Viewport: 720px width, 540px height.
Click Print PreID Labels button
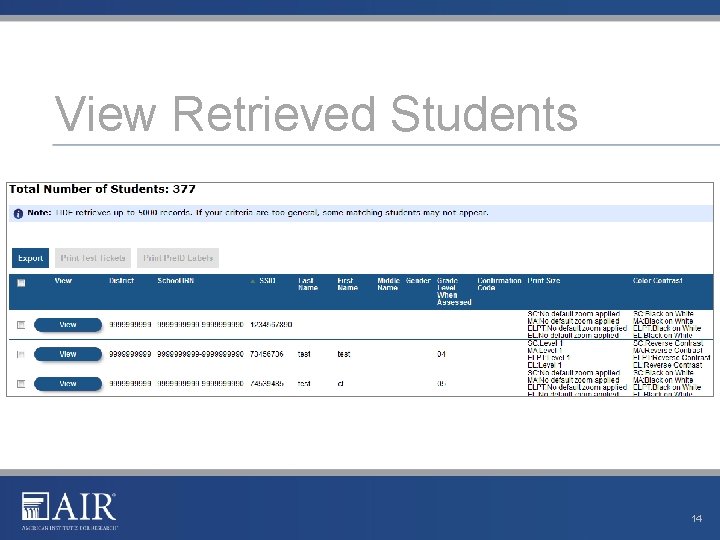(178, 258)
